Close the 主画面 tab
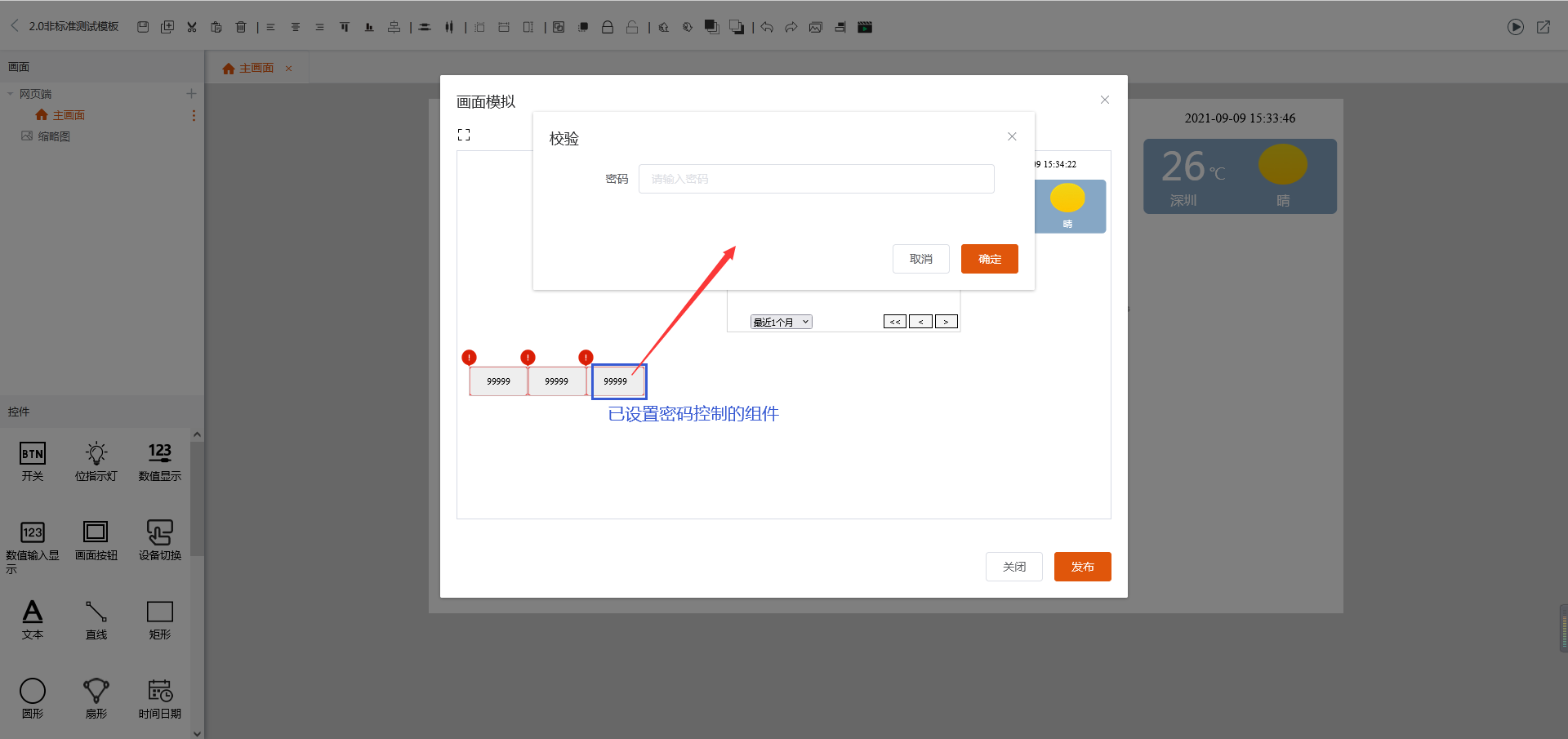The width and height of the screenshot is (1568, 739). point(288,69)
